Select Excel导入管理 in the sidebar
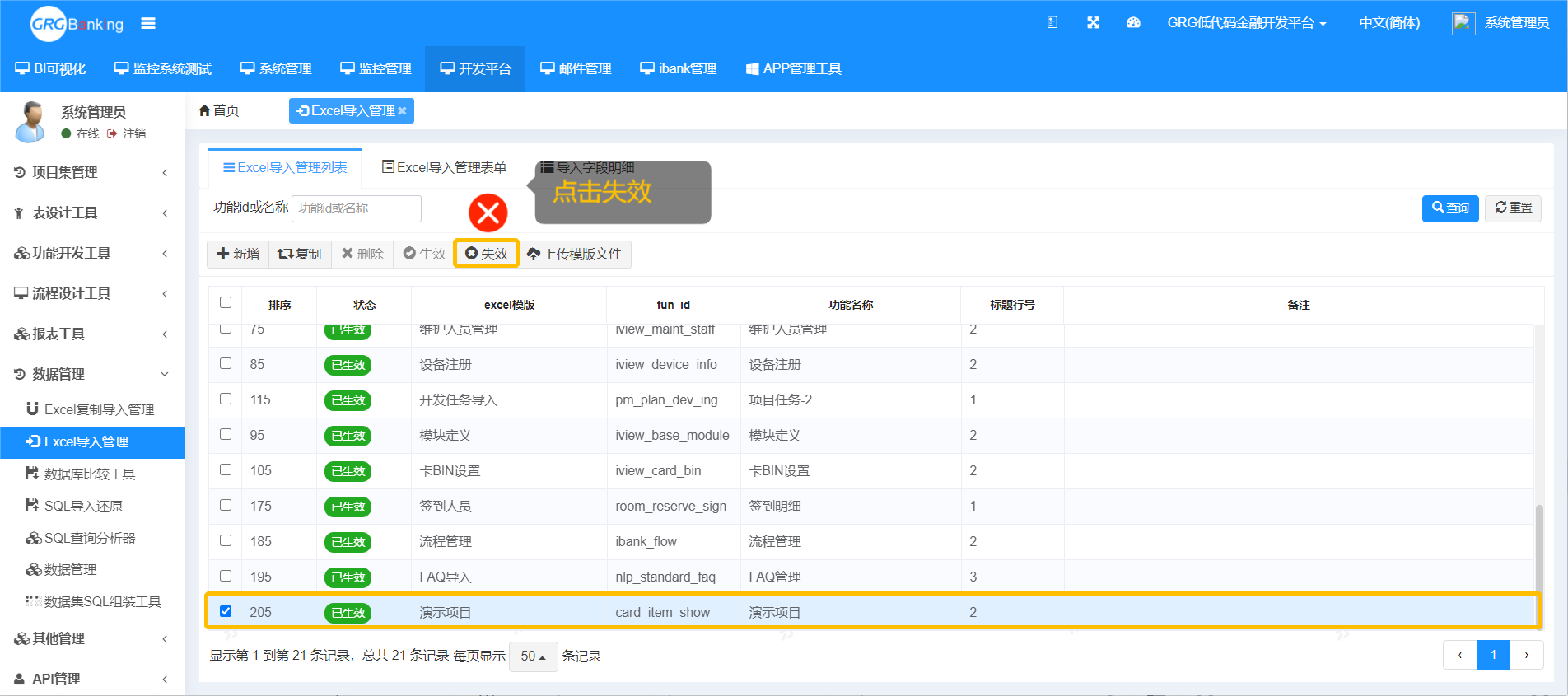The height and width of the screenshot is (696, 1568). 92,441
